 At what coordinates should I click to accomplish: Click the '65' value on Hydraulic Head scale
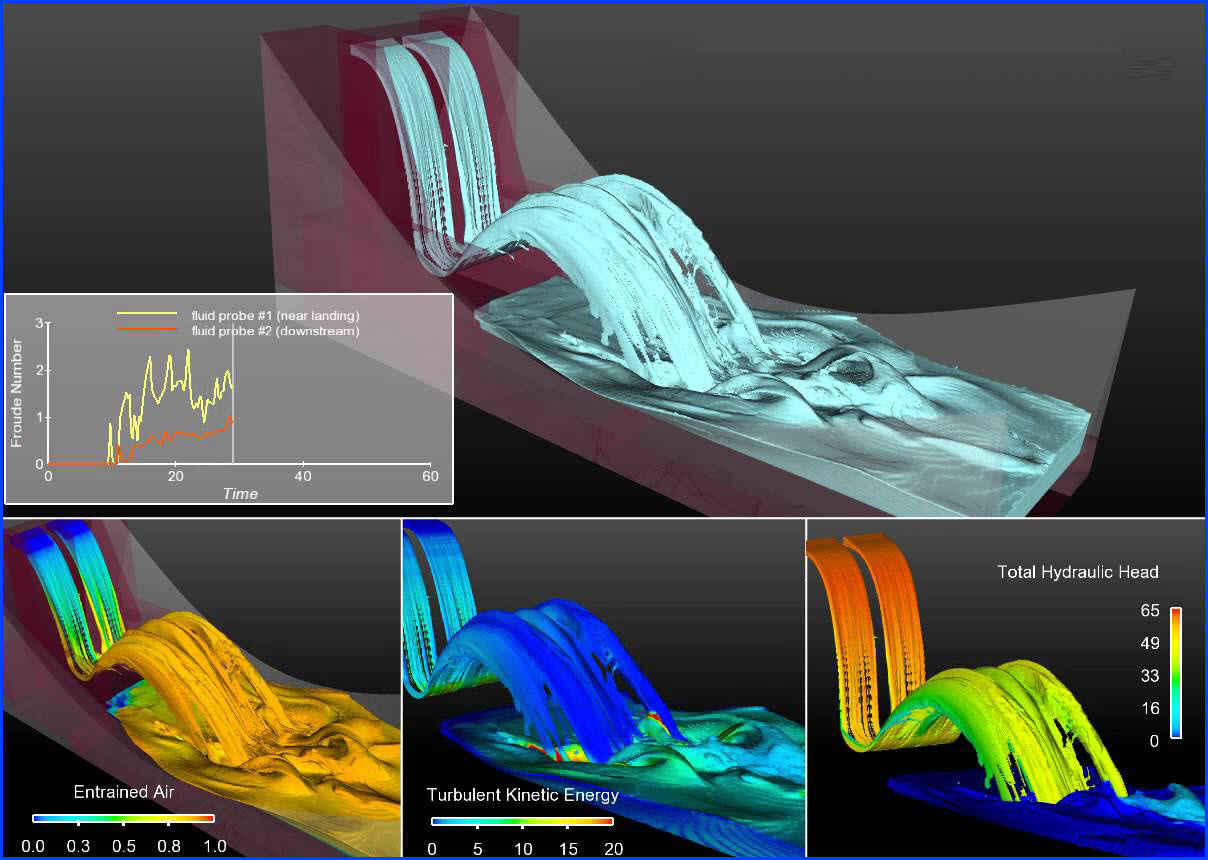1150,610
